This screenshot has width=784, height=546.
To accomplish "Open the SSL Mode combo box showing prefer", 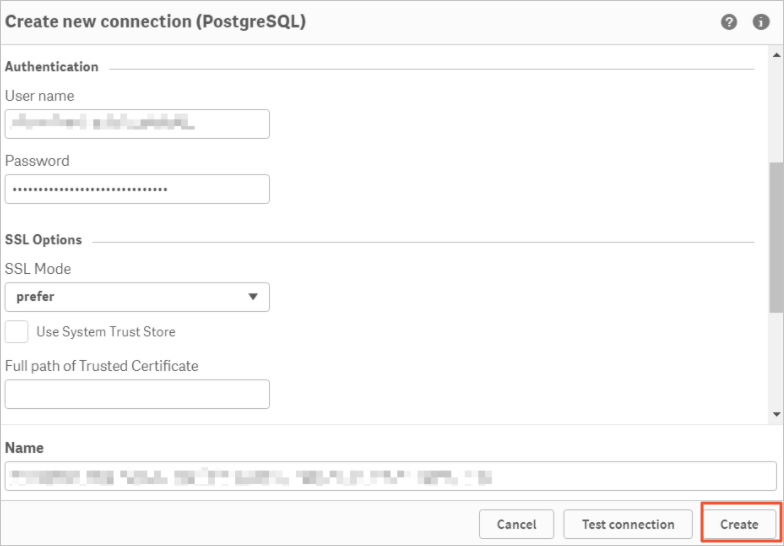I will (137, 297).
